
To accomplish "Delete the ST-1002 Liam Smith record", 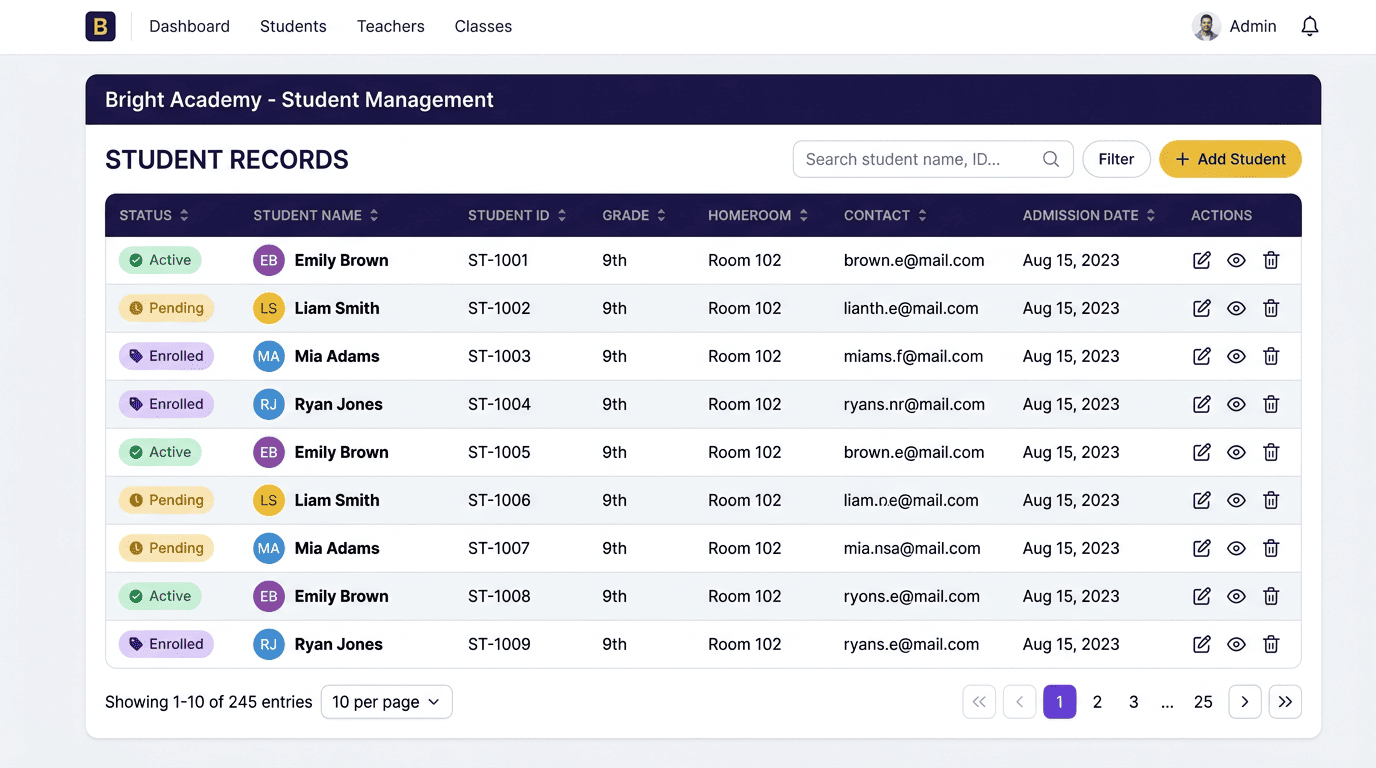I will (1271, 308).
